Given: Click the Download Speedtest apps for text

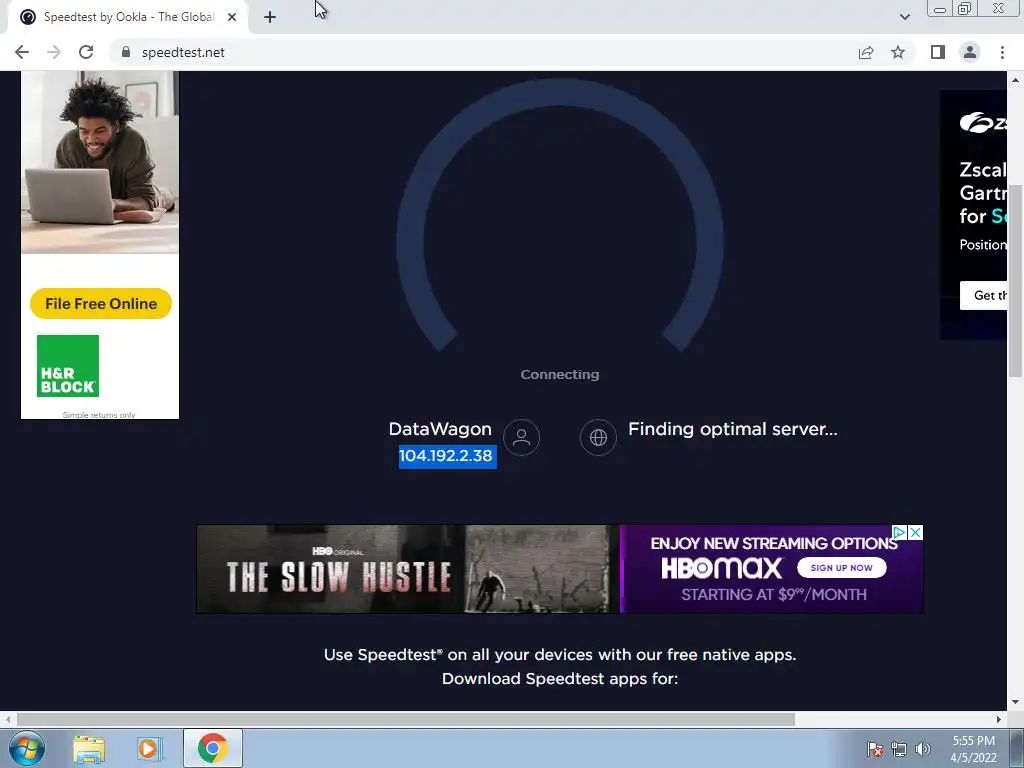Looking at the screenshot, I should pyautogui.click(x=560, y=679).
